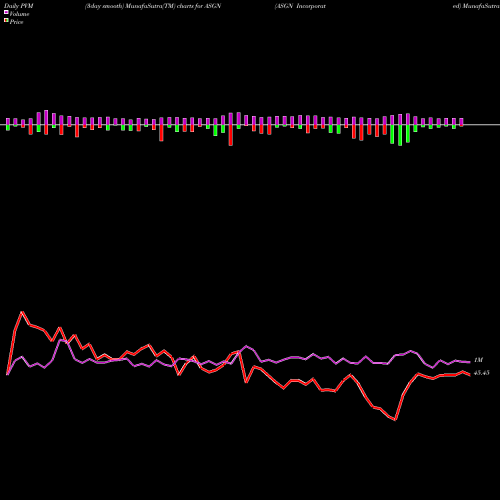Select the magenta Volume legend swatch

(x=6, y=13)
